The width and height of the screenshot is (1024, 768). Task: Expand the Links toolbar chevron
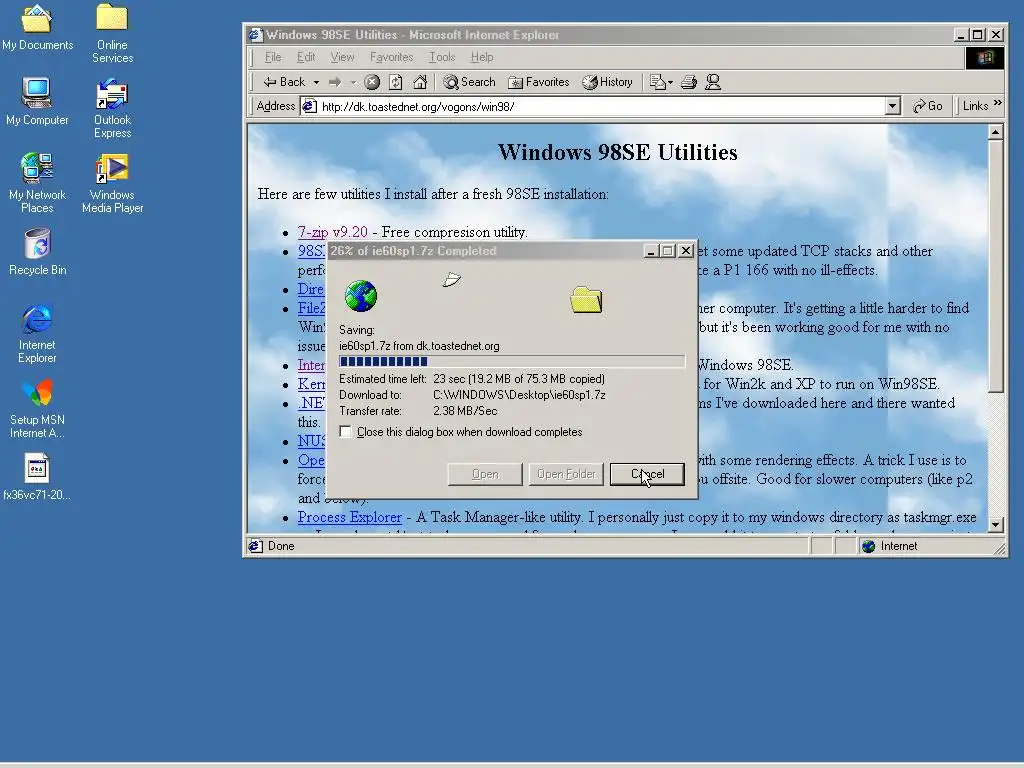(x=997, y=103)
